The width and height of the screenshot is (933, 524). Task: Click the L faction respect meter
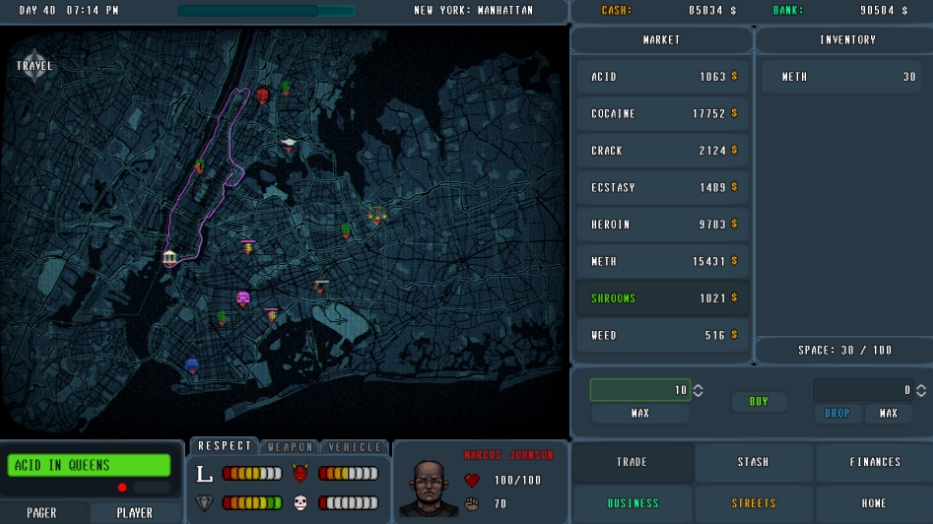point(252,473)
